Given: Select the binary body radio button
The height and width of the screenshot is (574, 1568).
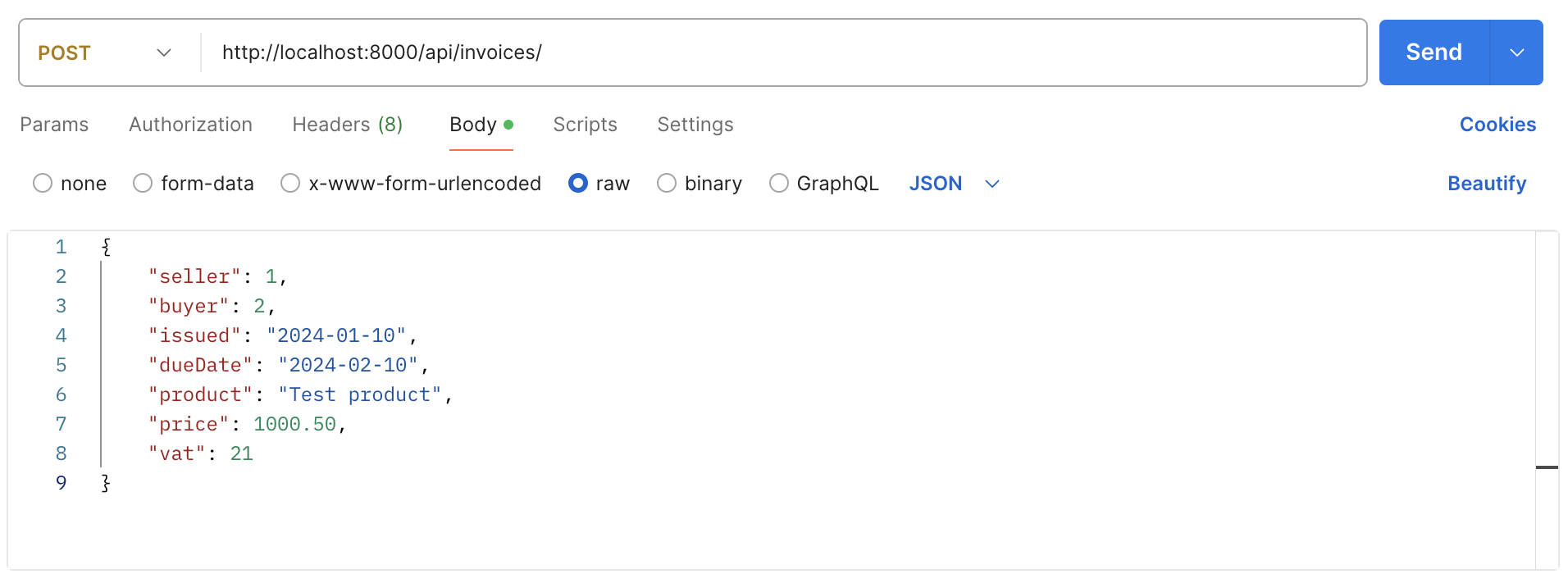Looking at the screenshot, I should click(x=667, y=184).
